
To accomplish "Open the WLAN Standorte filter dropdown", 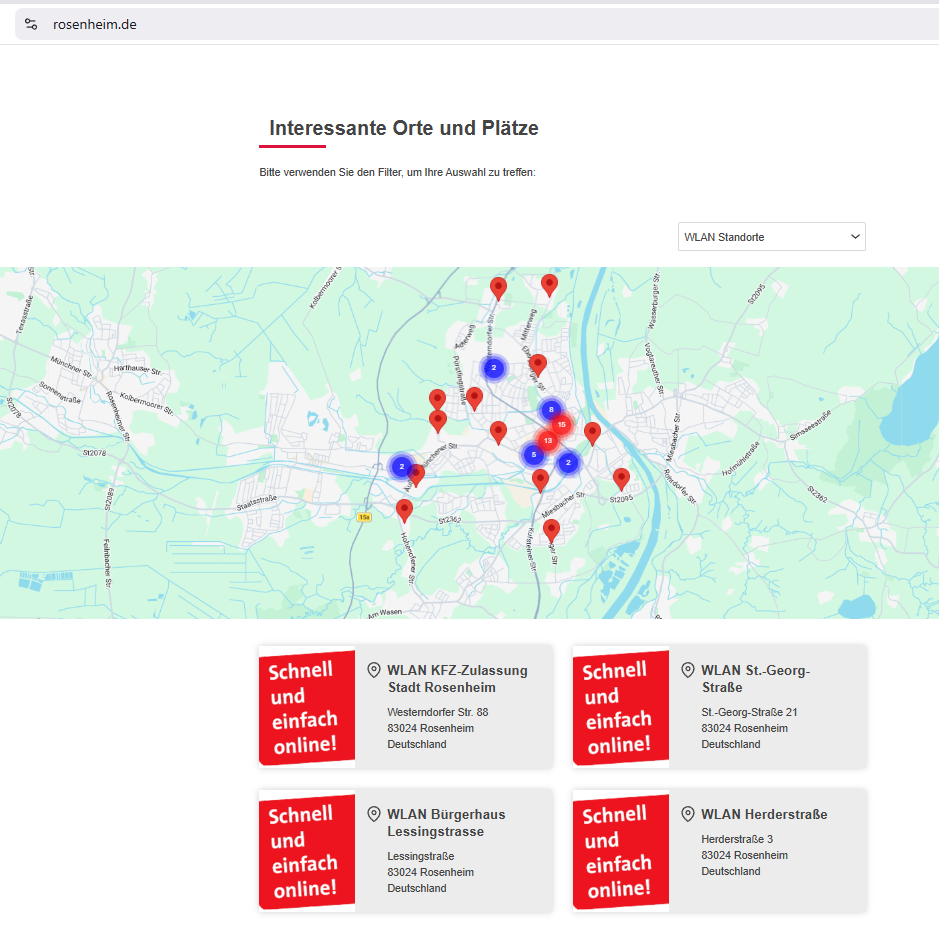I will (771, 237).
